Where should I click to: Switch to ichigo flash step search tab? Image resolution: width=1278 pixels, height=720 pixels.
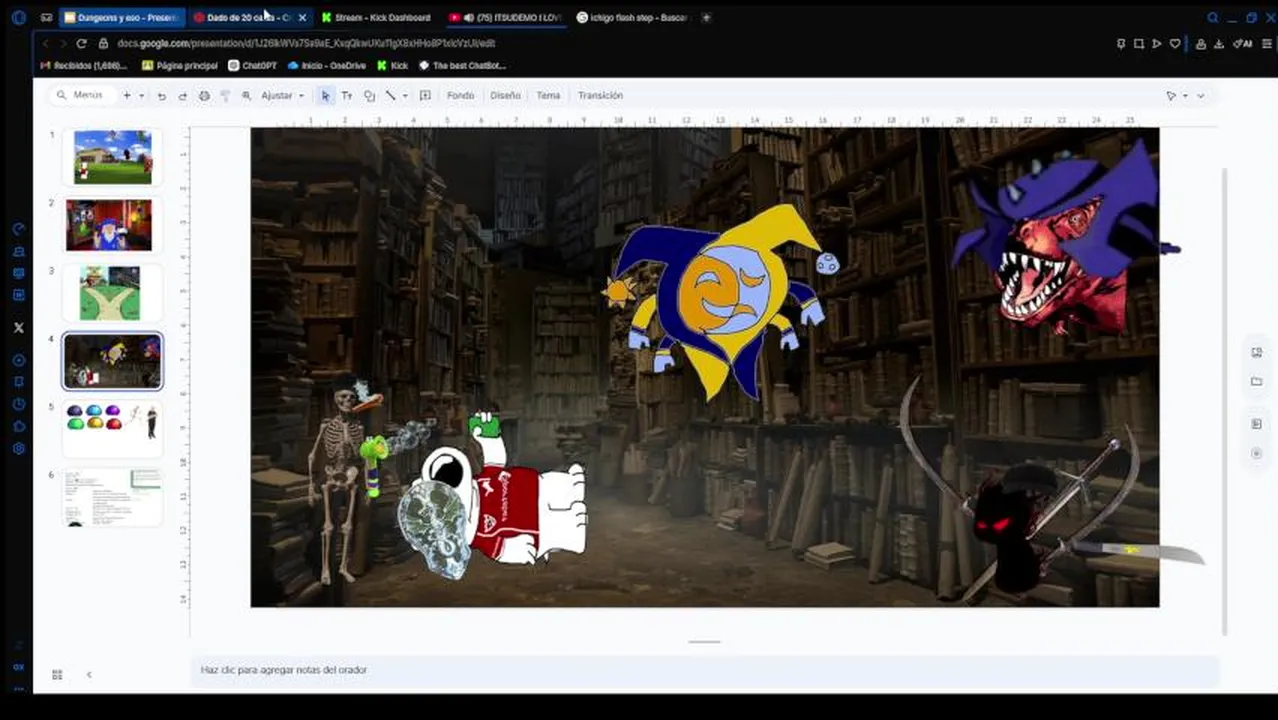pos(633,17)
